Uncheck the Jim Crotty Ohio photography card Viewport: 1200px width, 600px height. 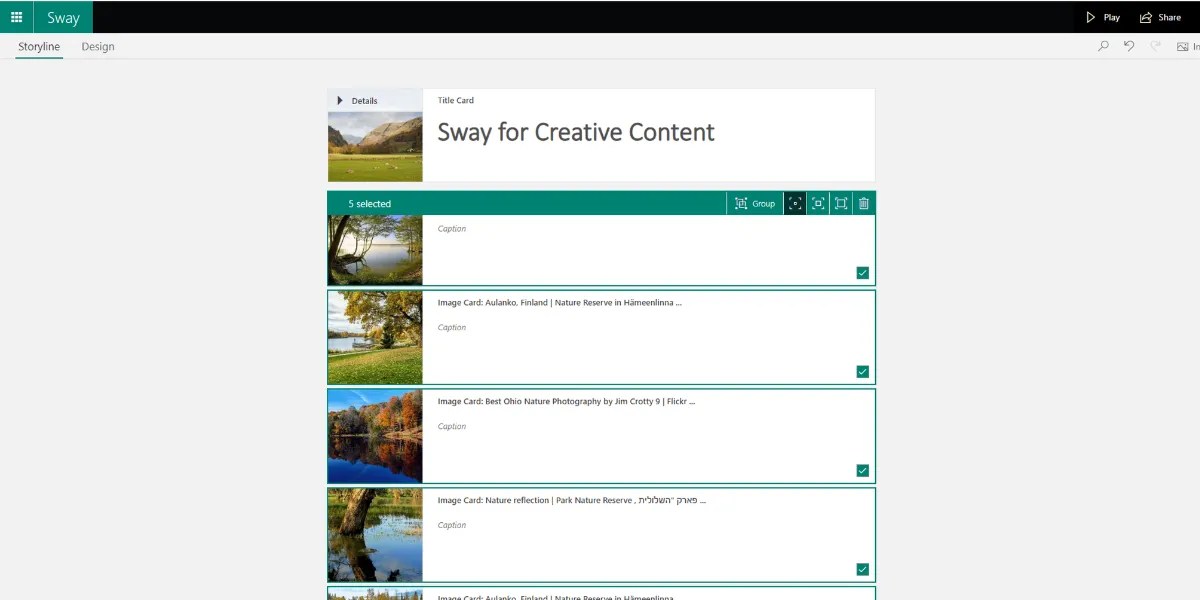coord(862,469)
